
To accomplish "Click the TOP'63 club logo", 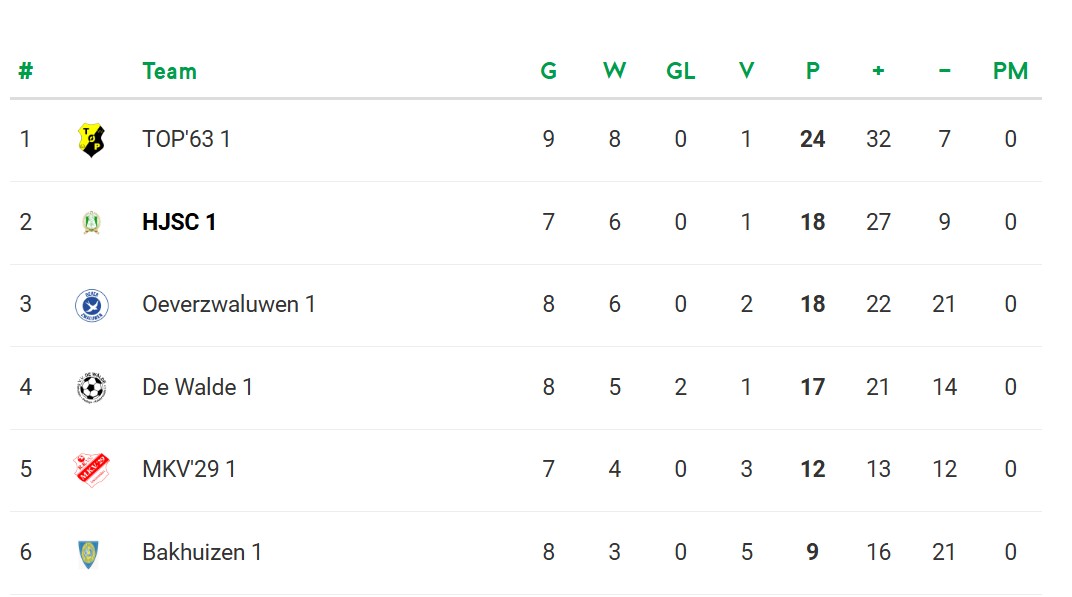I will (x=92, y=139).
